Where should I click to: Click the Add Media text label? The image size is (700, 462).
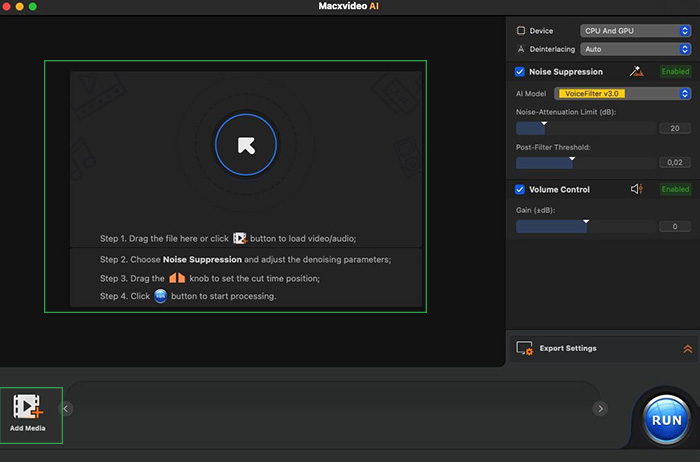coord(28,428)
